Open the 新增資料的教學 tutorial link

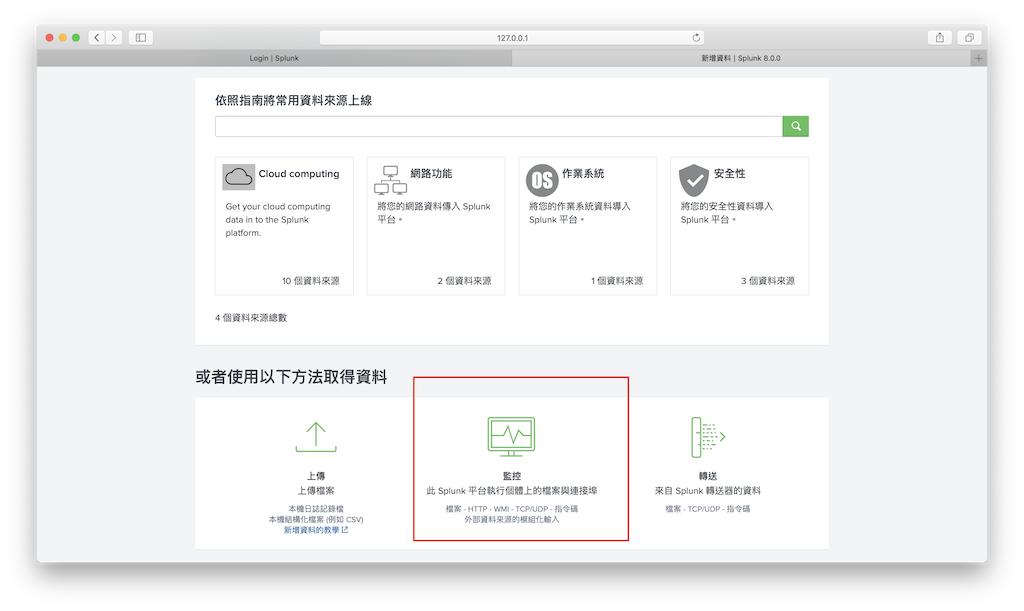click(x=315, y=530)
